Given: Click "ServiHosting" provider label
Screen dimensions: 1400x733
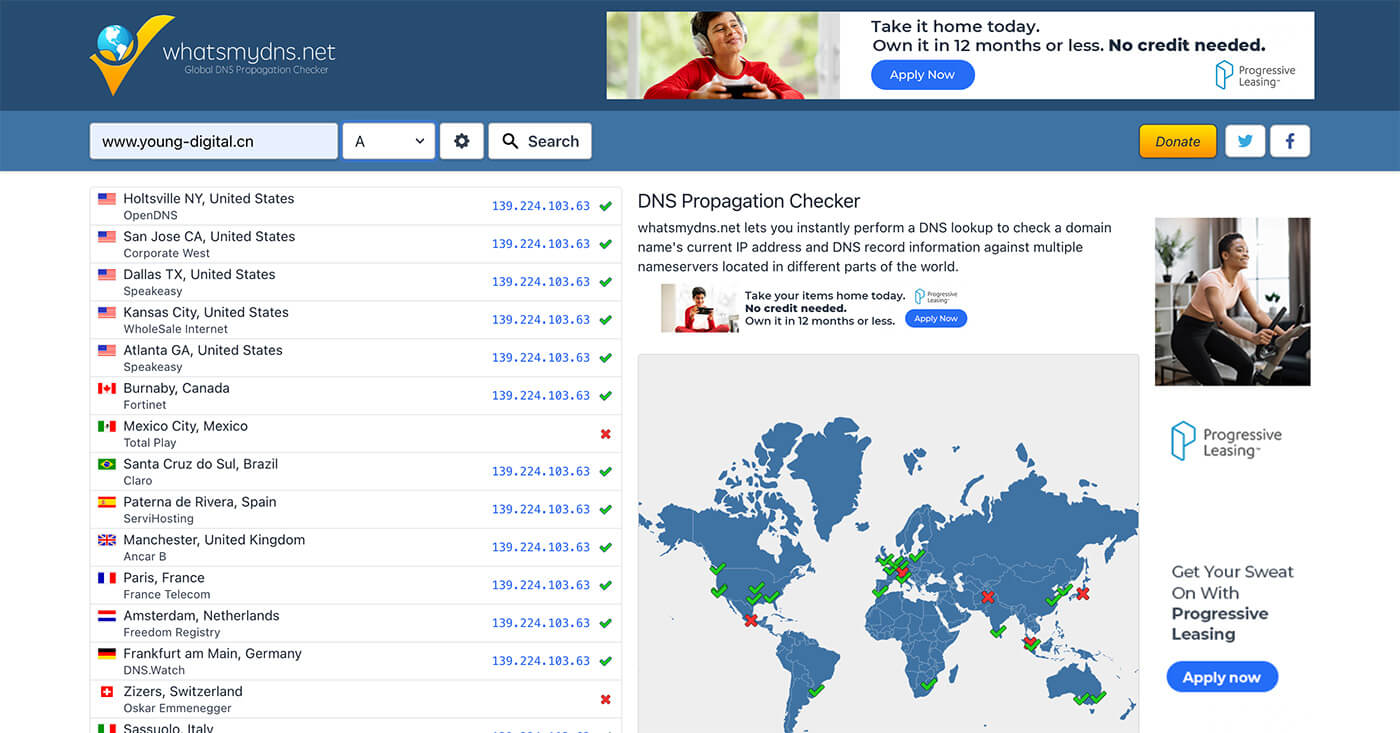Looking at the screenshot, I should coord(159,519).
